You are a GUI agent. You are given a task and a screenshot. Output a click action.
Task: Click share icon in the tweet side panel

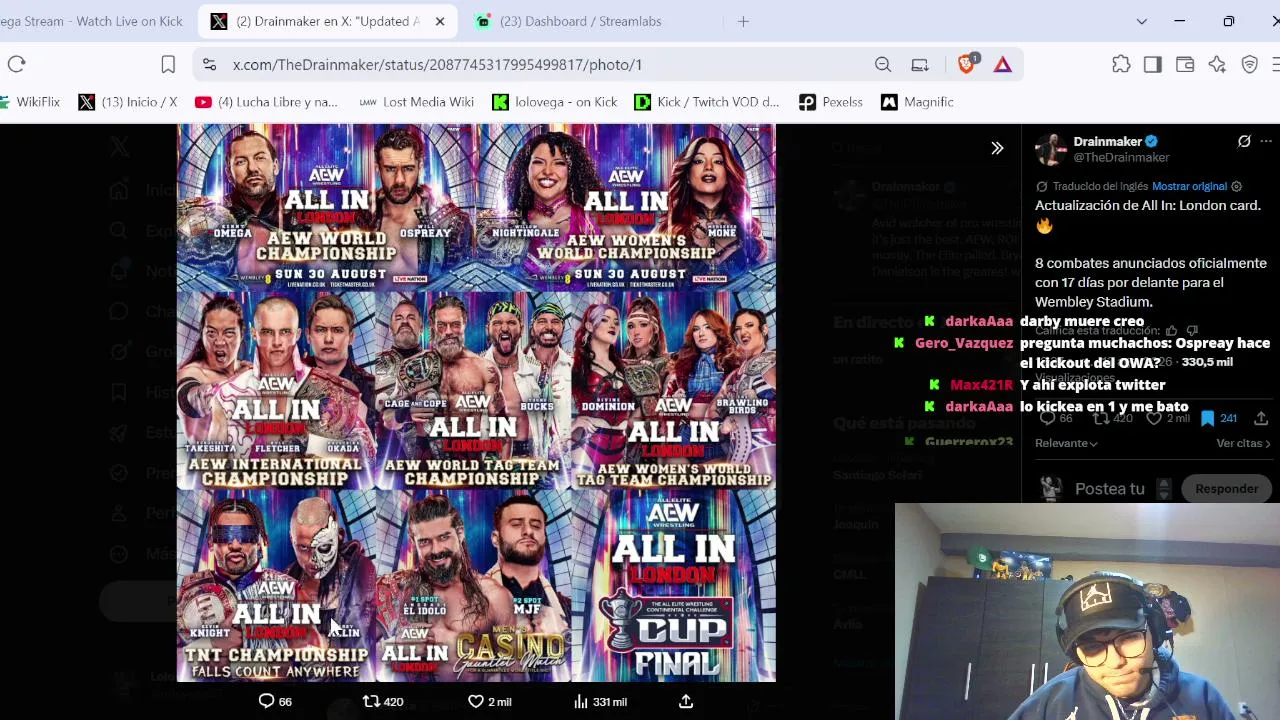[1261, 419]
